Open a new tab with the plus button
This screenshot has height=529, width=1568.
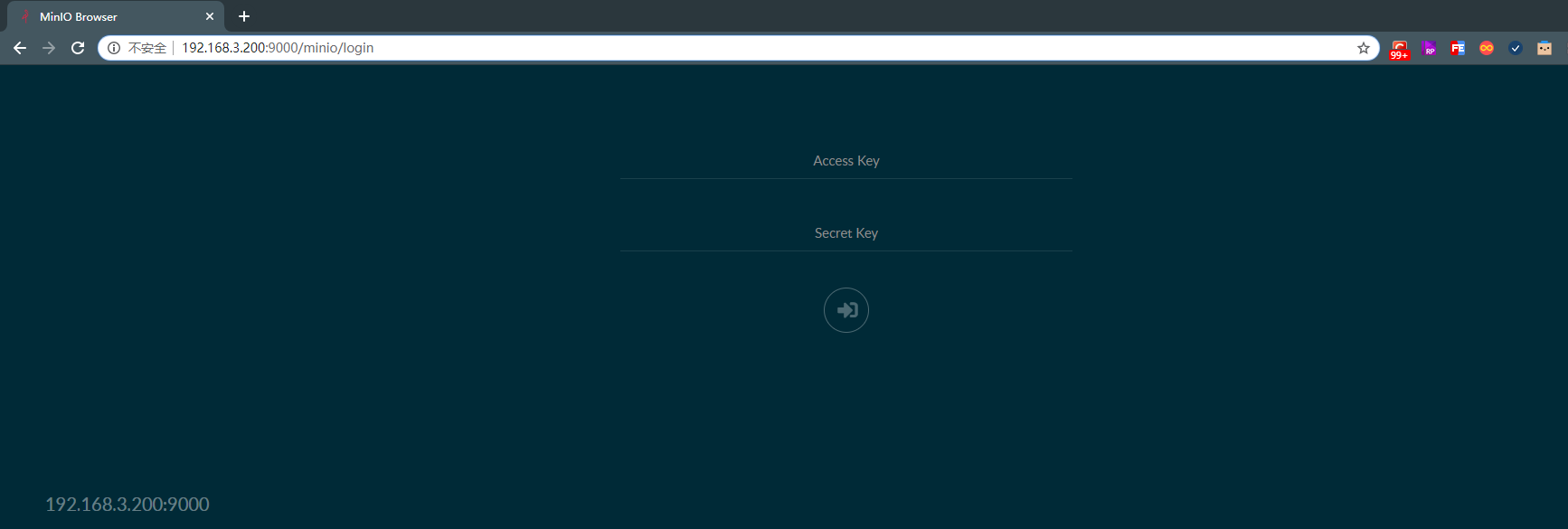point(244,16)
